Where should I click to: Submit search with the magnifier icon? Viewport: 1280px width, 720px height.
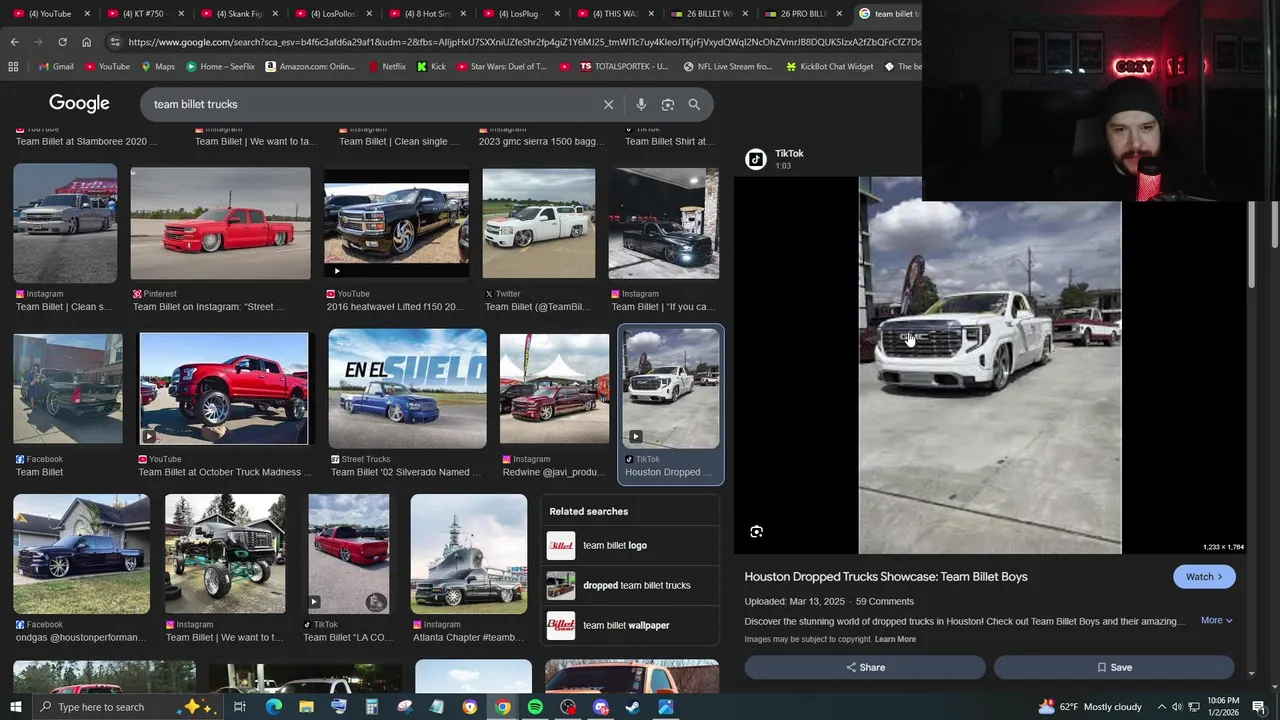694,104
